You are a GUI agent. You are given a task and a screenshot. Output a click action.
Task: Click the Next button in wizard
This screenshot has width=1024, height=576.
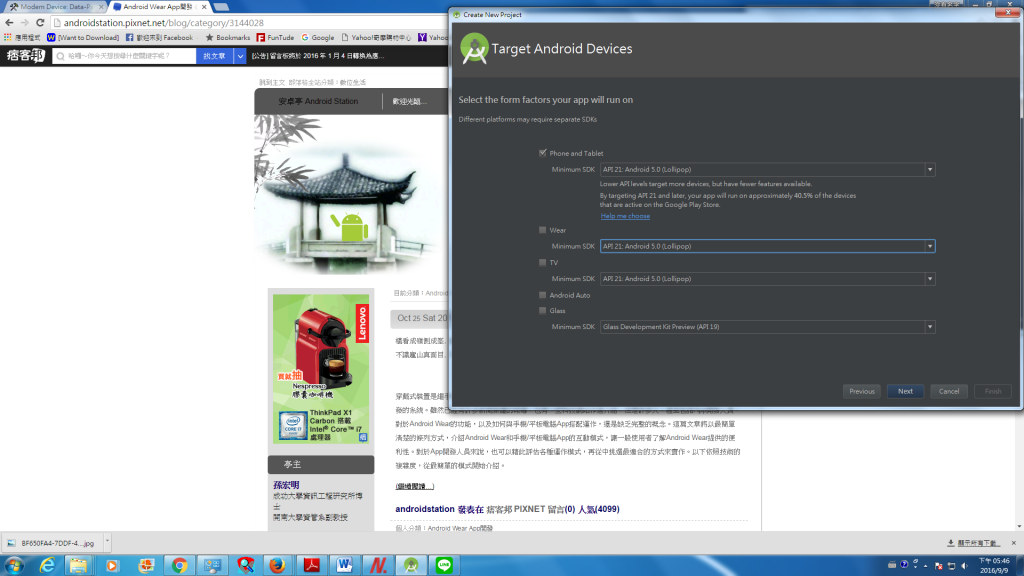(905, 391)
